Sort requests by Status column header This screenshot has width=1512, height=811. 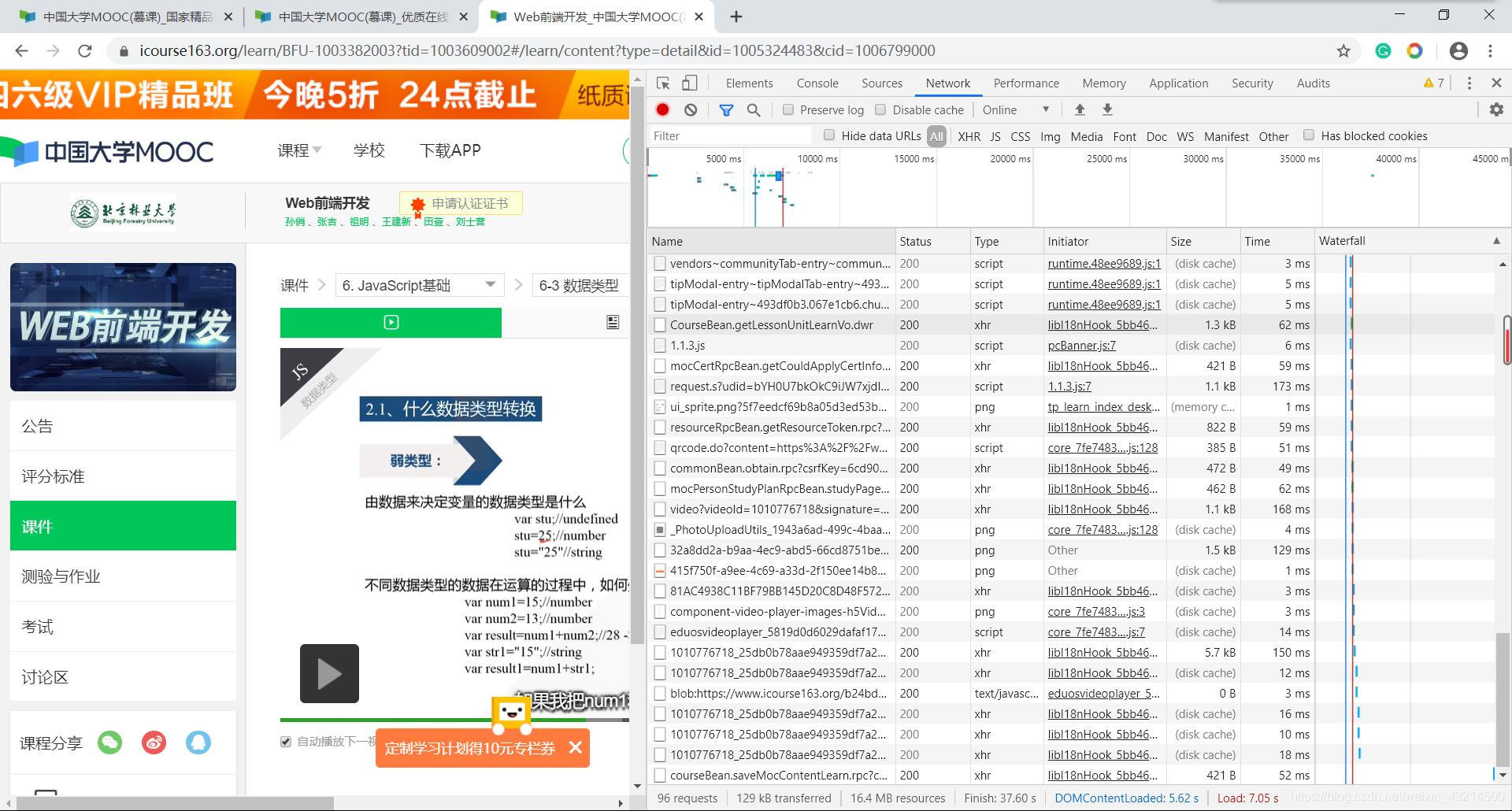[x=933, y=241]
